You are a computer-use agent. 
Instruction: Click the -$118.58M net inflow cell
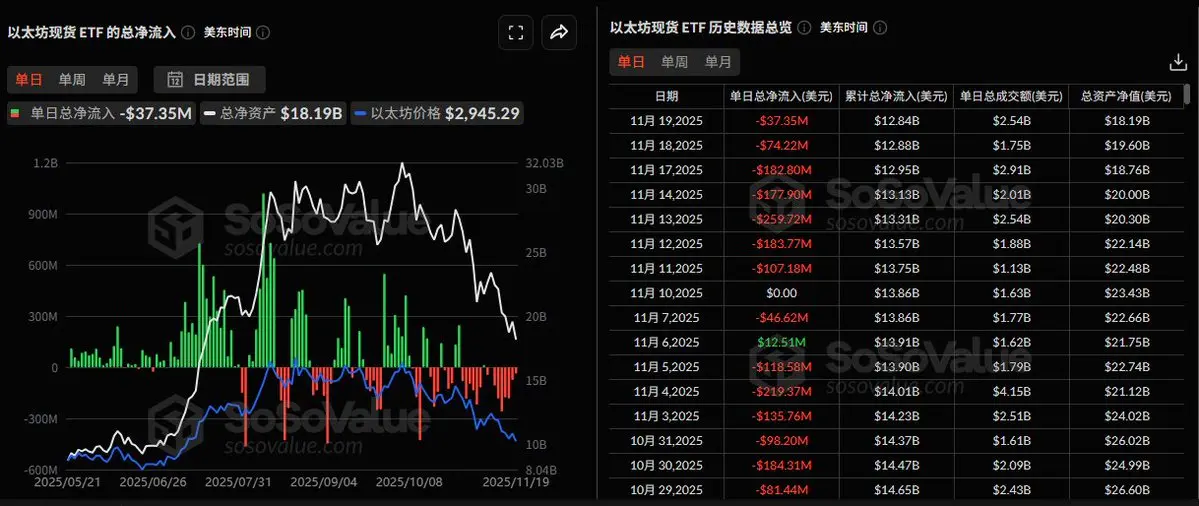[781, 366]
